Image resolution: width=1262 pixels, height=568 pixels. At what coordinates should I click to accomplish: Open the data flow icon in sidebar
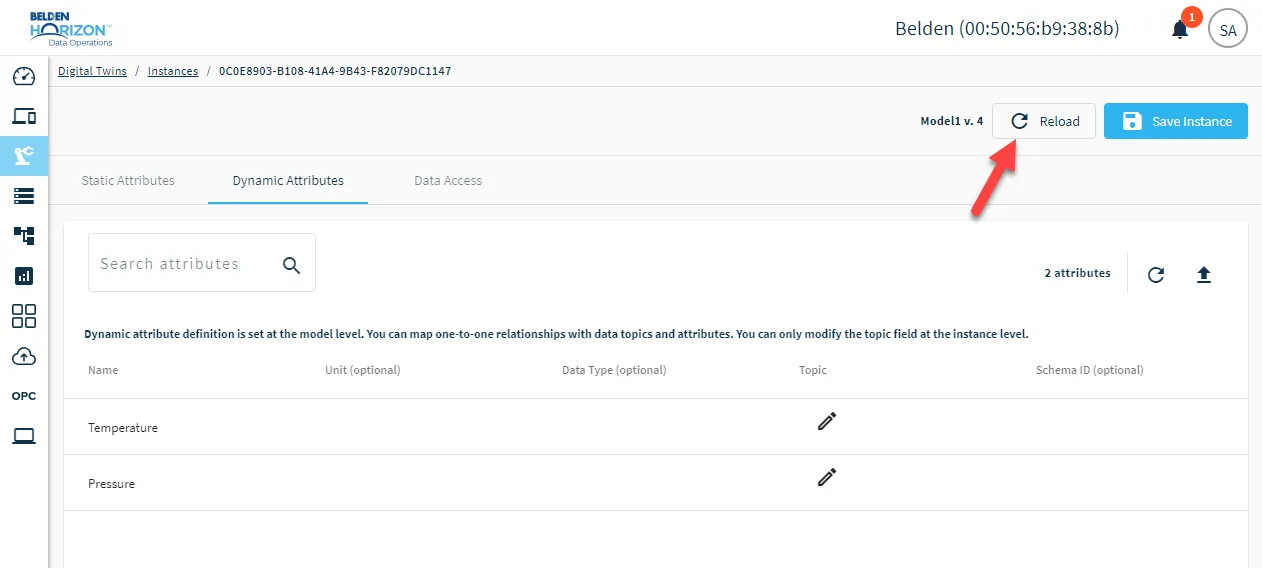click(24, 236)
